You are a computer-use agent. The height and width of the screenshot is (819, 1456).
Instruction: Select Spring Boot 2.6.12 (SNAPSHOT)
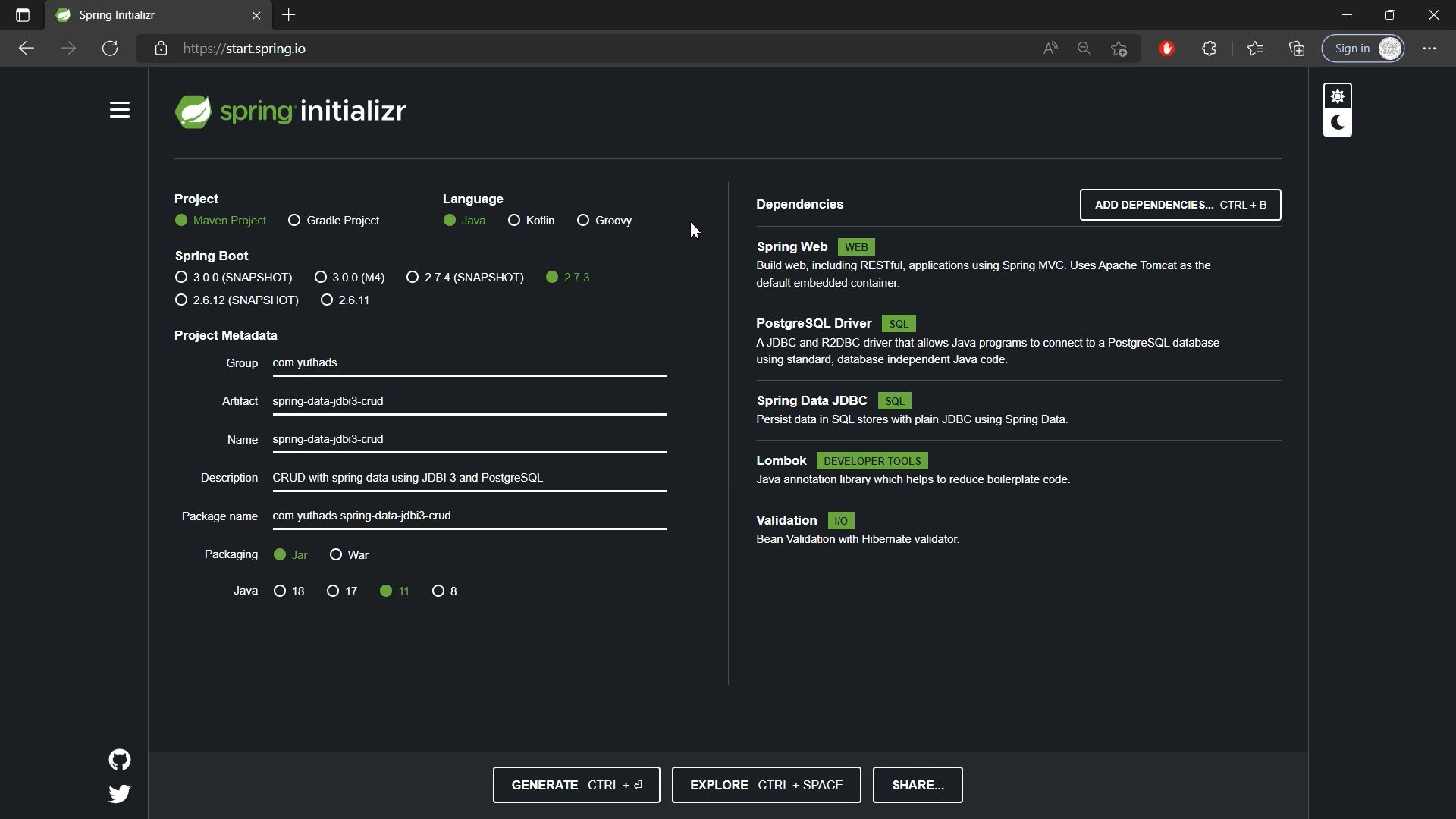click(237, 300)
